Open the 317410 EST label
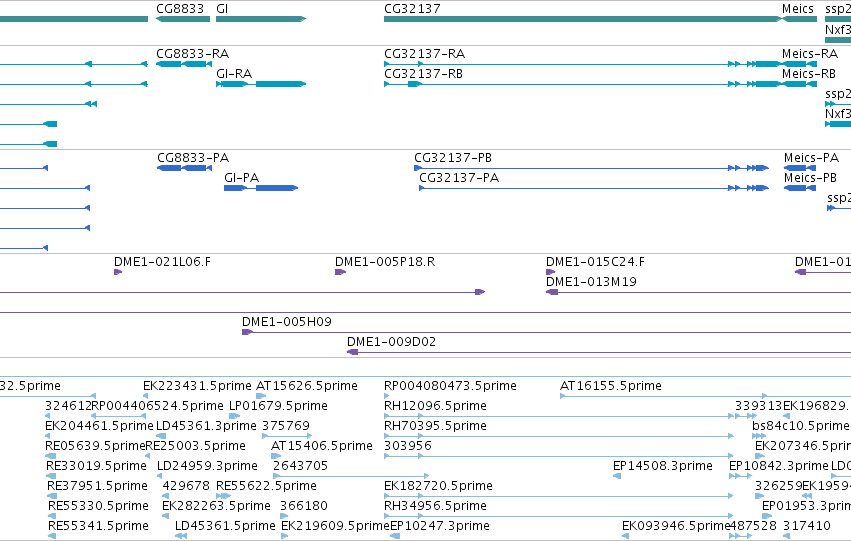 coord(806,526)
